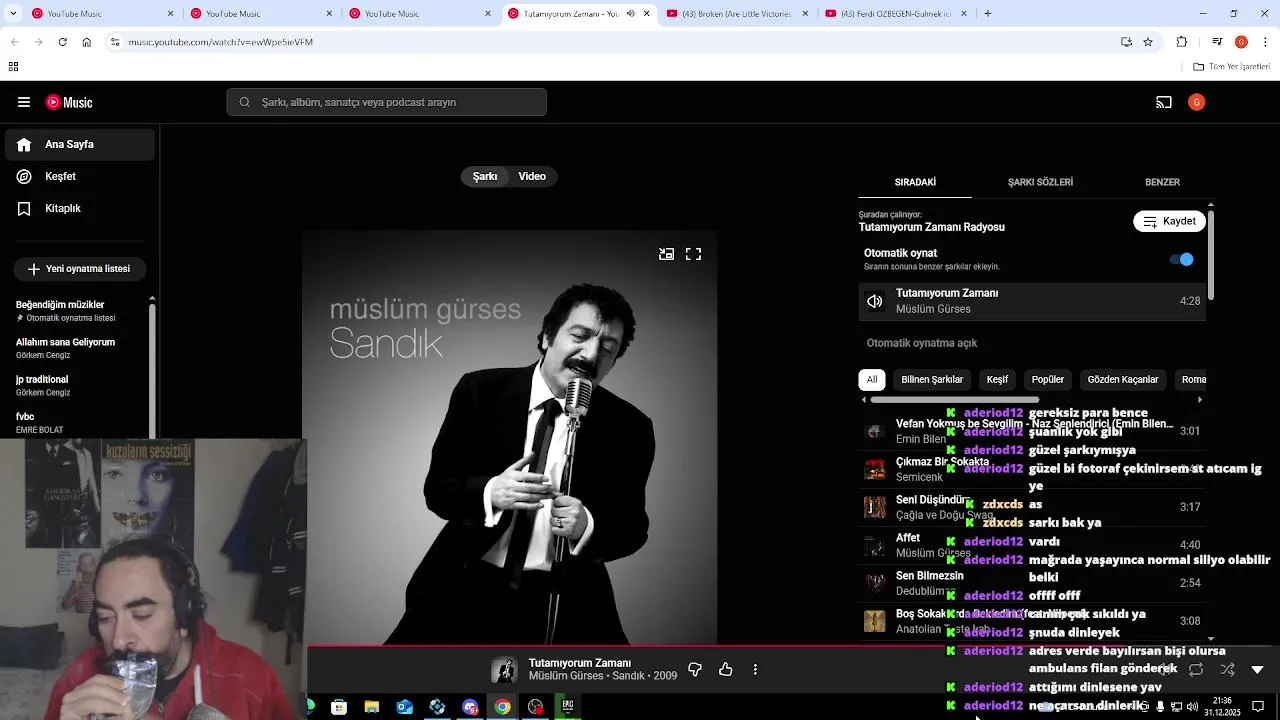Click the chips horizontal scrollbar

click(x=955, y=400)
